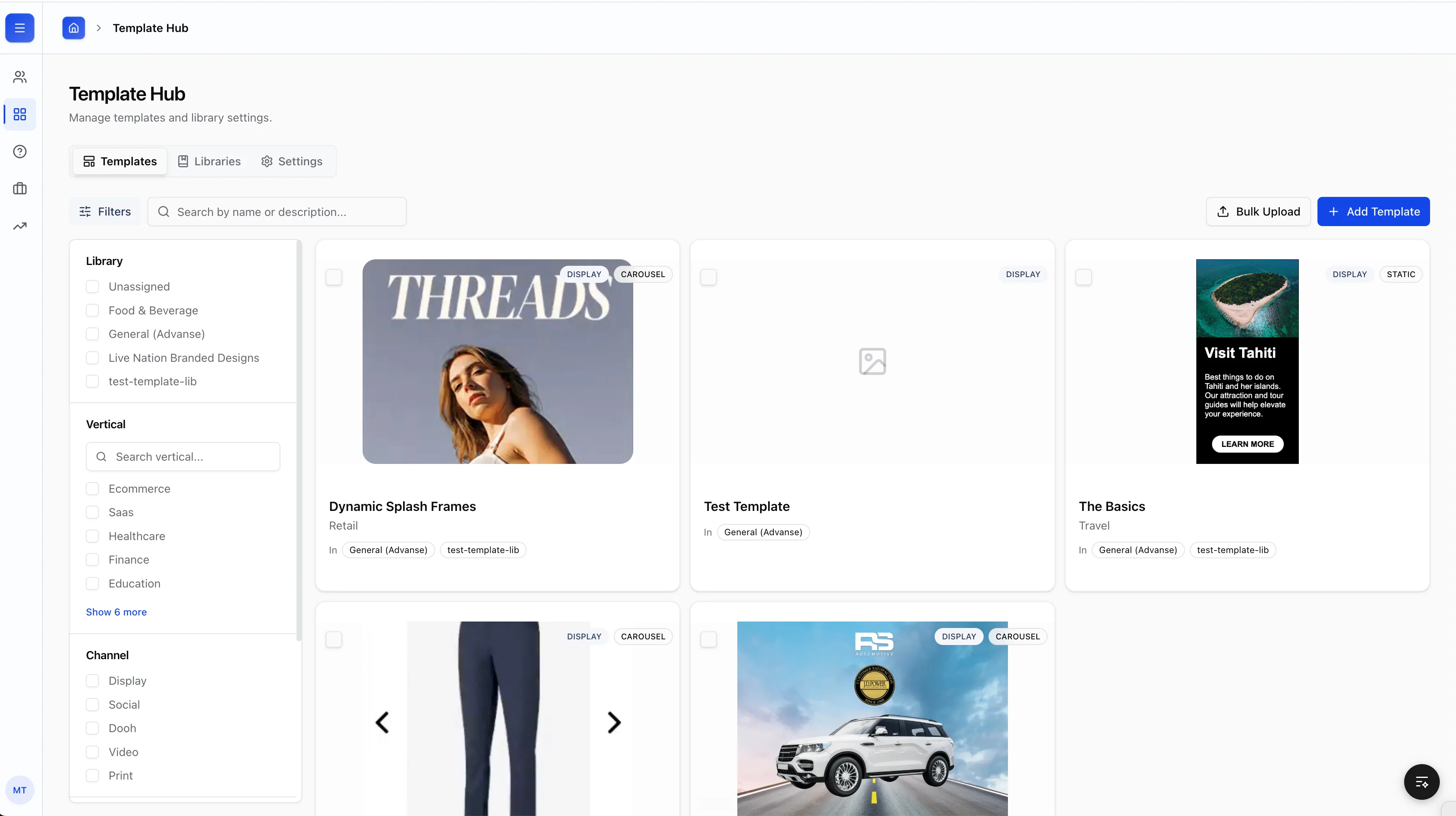Click the filter panel scrollbar
The width and height of the screenshot is (1456, 816).
[299, 441]
